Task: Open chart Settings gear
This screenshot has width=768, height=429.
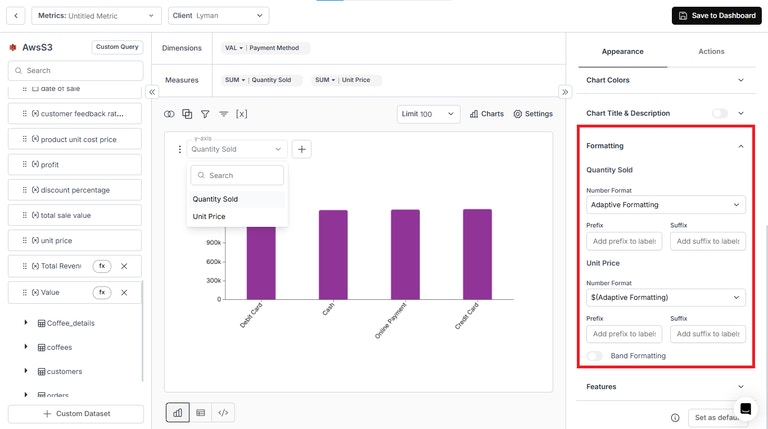Action: [533, 114]
